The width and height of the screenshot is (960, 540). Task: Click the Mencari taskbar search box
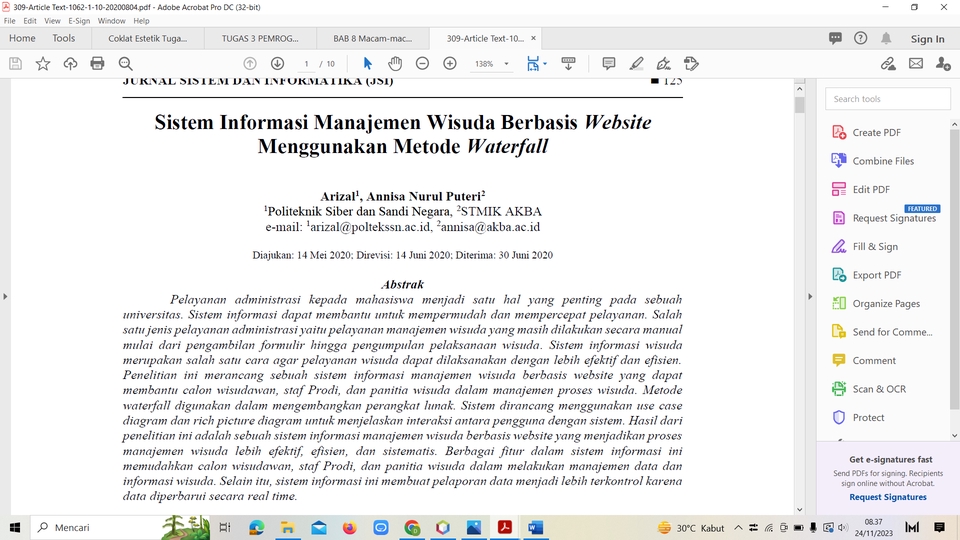[121, 527]
